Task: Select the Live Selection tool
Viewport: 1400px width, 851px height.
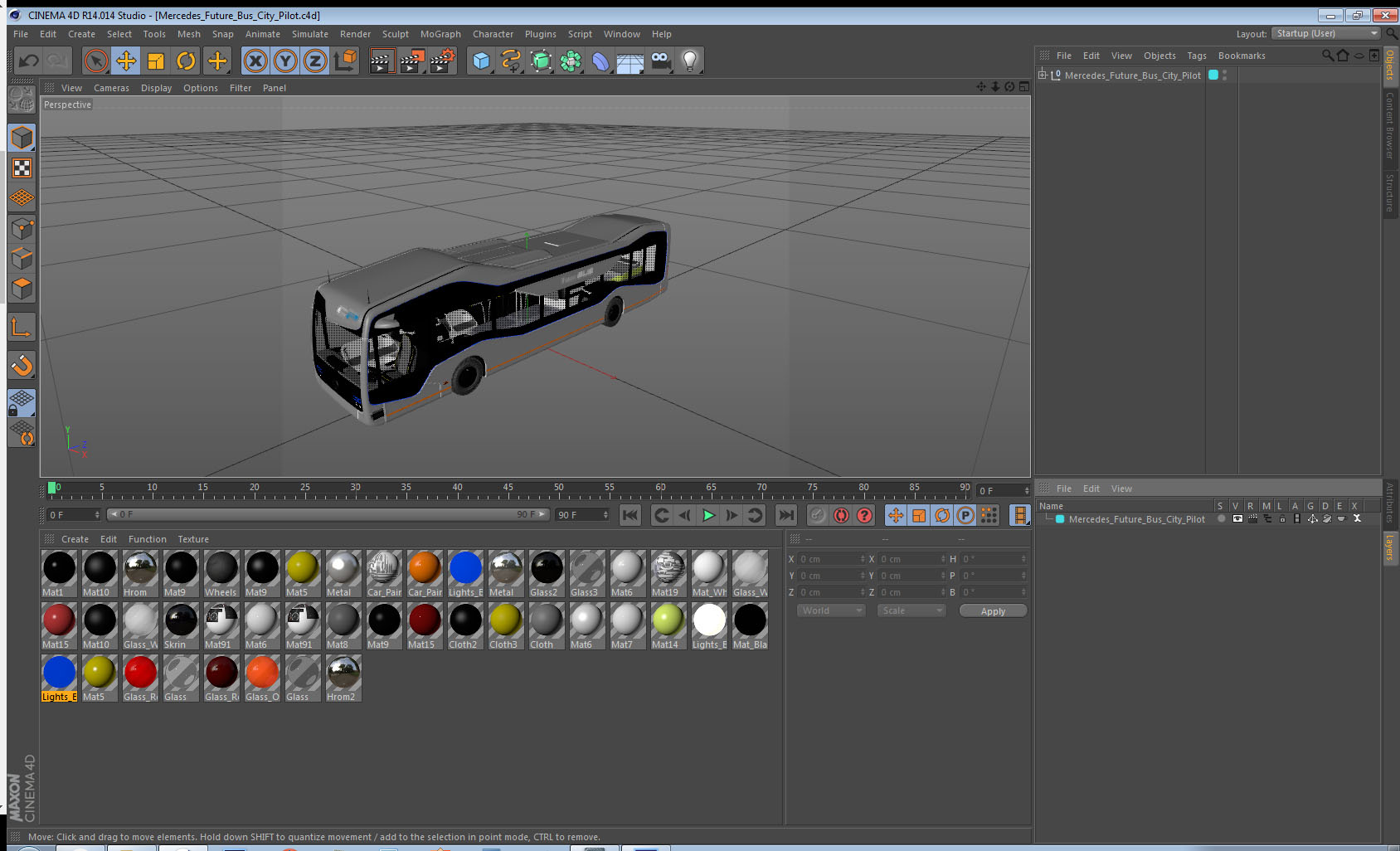Action: coord(96,61)
